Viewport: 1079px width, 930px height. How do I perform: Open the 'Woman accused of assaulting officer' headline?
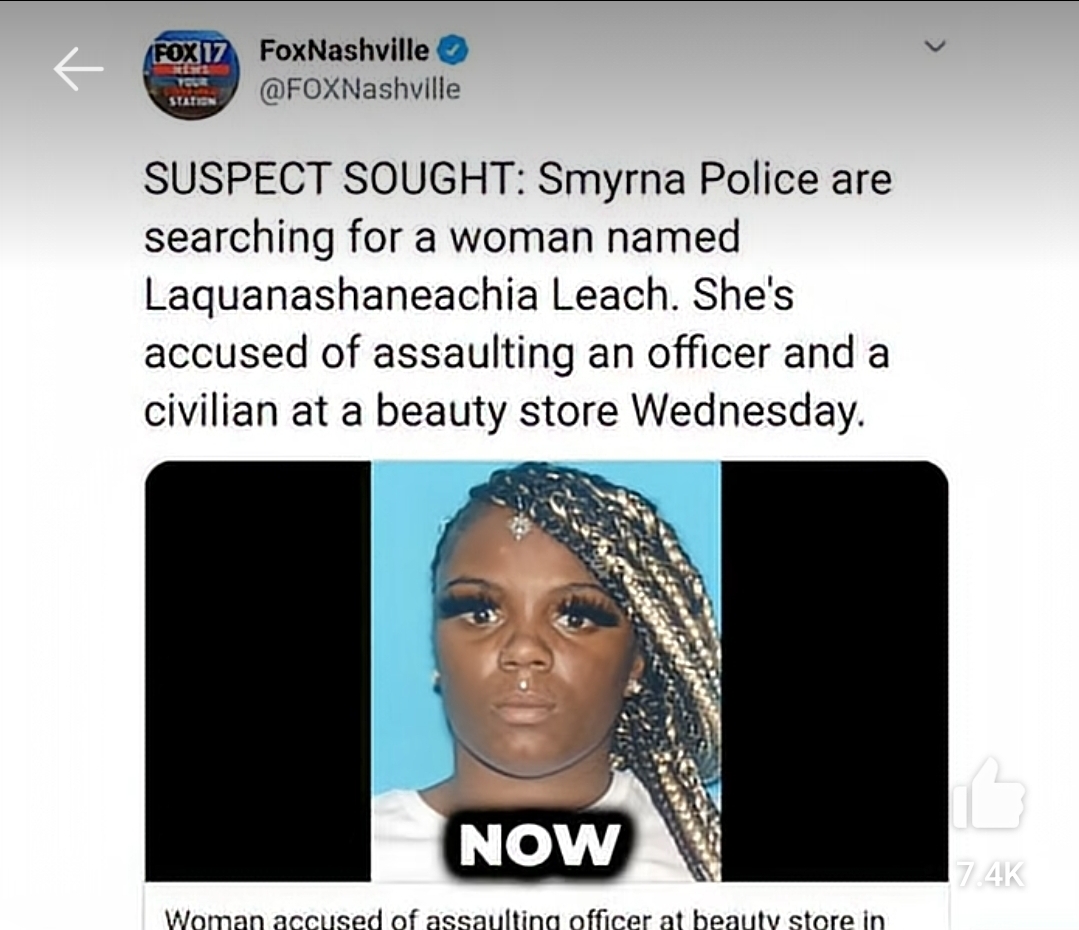tap(524, 918)
